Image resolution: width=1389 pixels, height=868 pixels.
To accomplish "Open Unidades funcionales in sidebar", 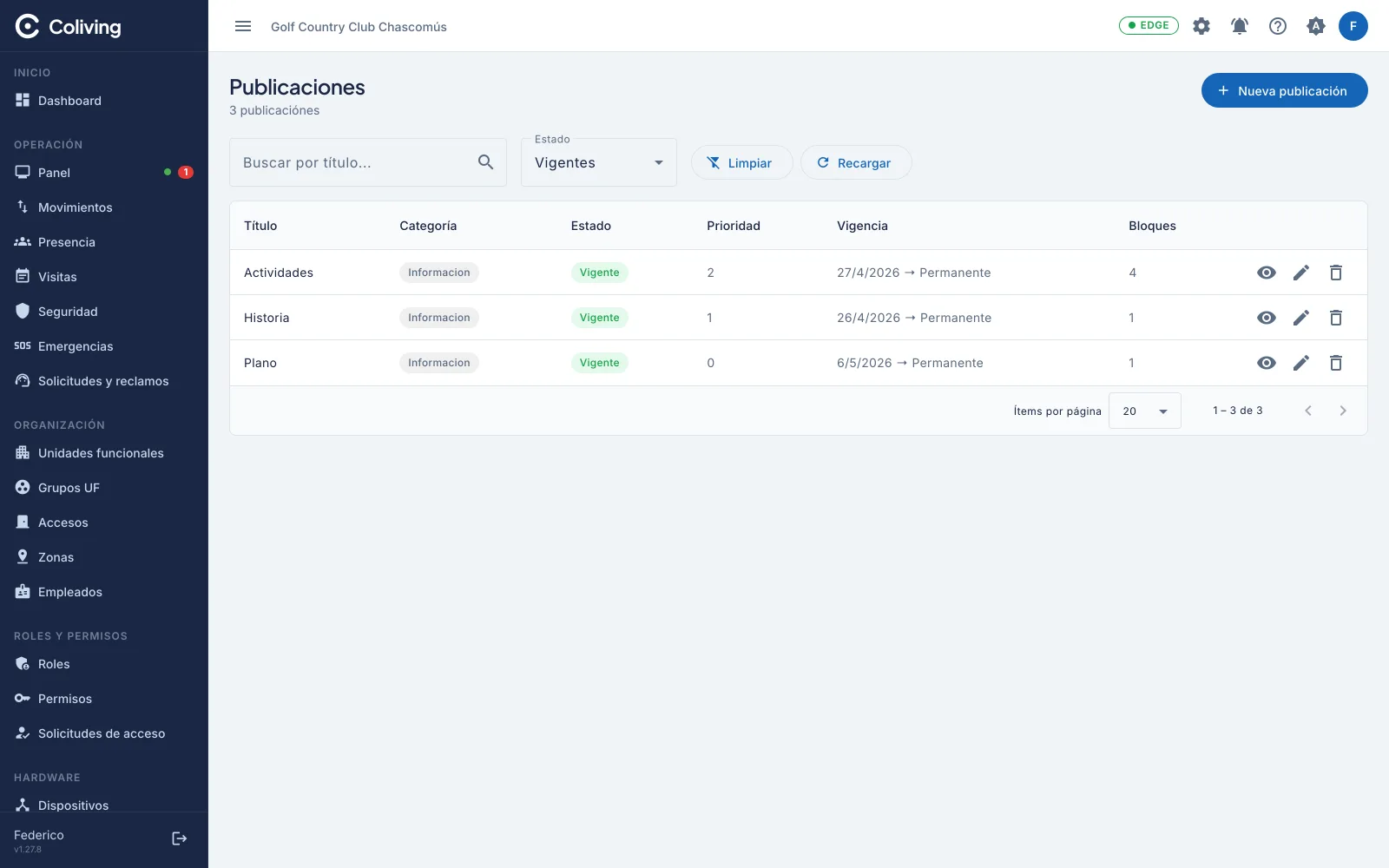I will (104, 453).
